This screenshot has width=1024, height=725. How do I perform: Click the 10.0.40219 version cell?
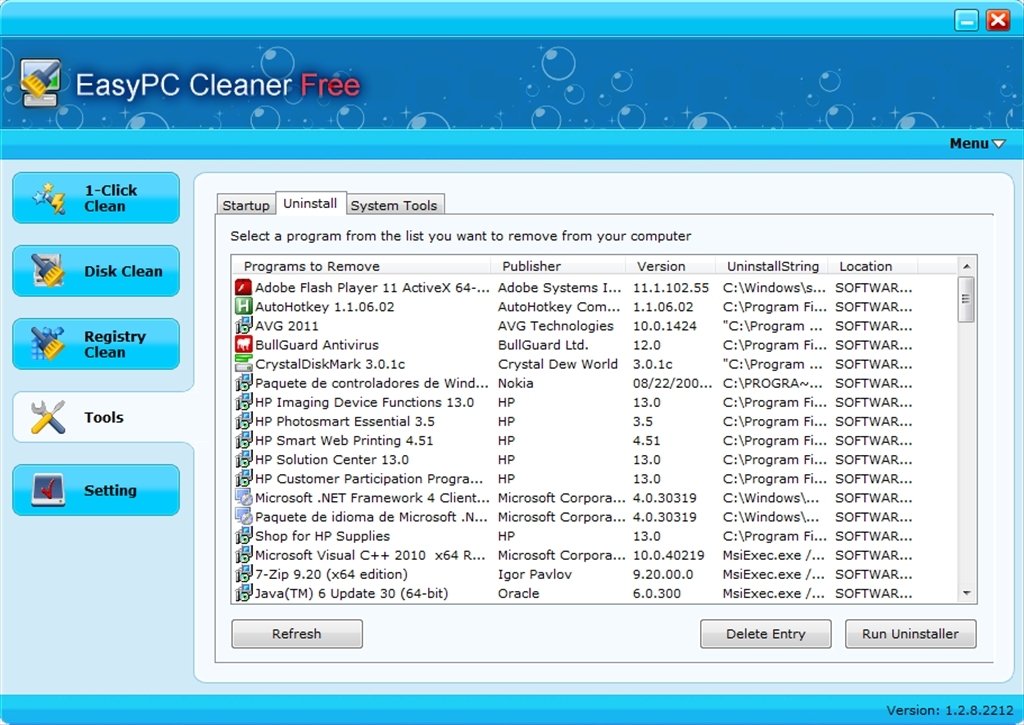[x=669, y=555]
